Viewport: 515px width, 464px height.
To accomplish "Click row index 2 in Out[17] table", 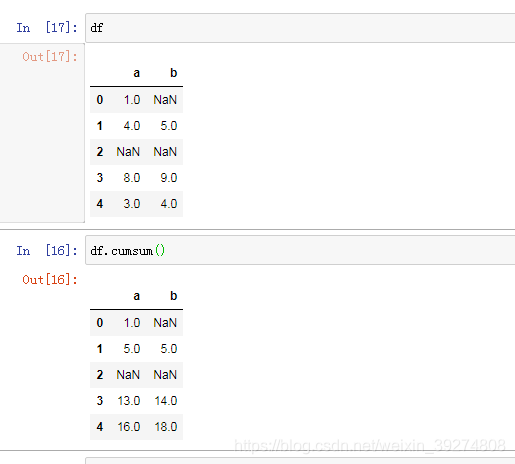I will point(100,152).
